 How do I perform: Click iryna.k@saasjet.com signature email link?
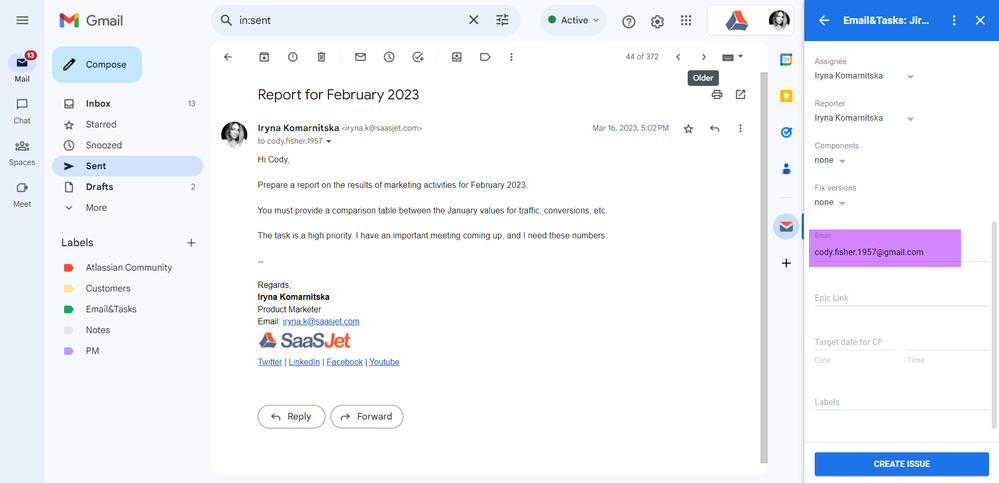[321, 322]
